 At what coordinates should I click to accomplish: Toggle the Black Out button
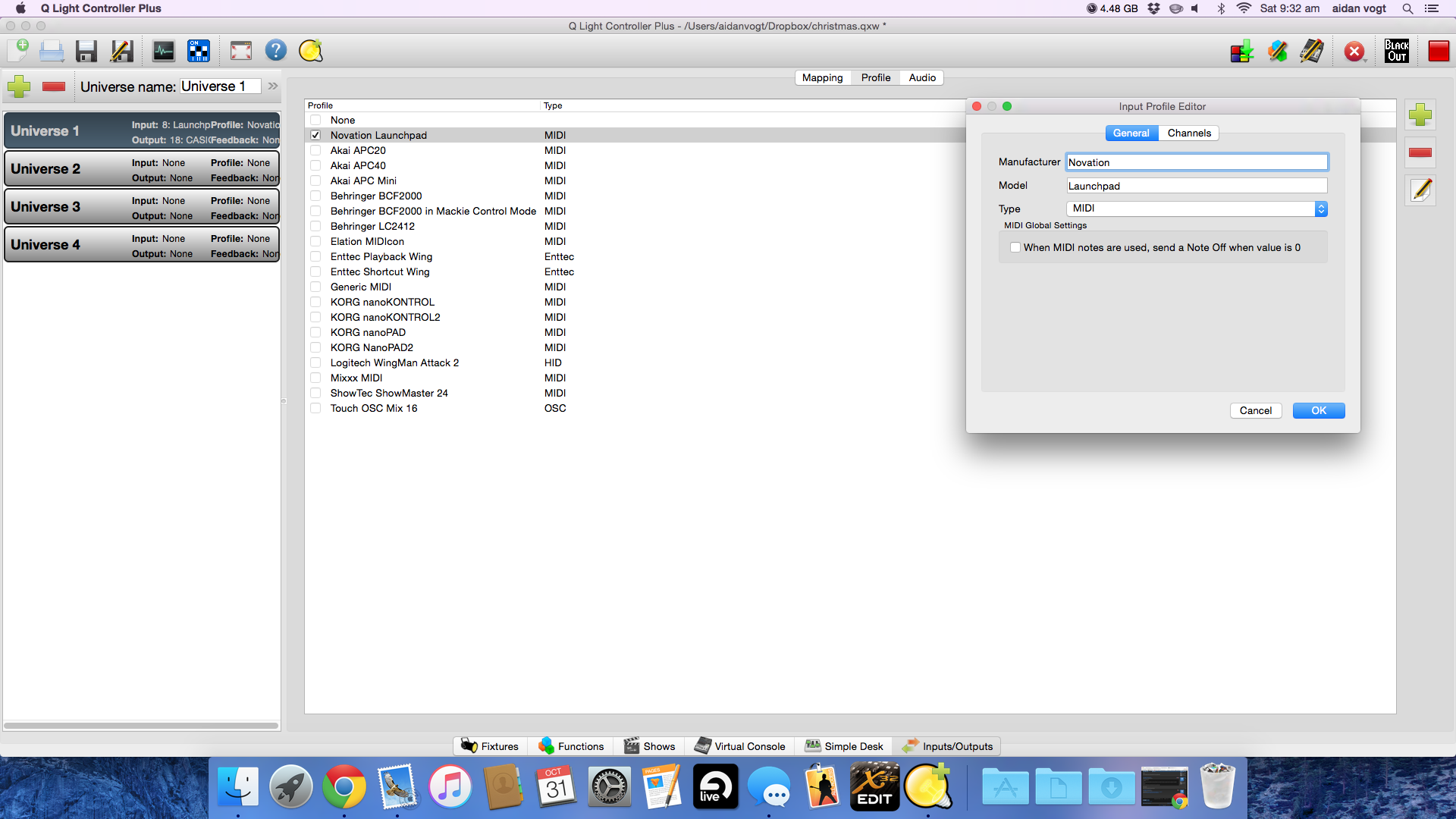1397,52
